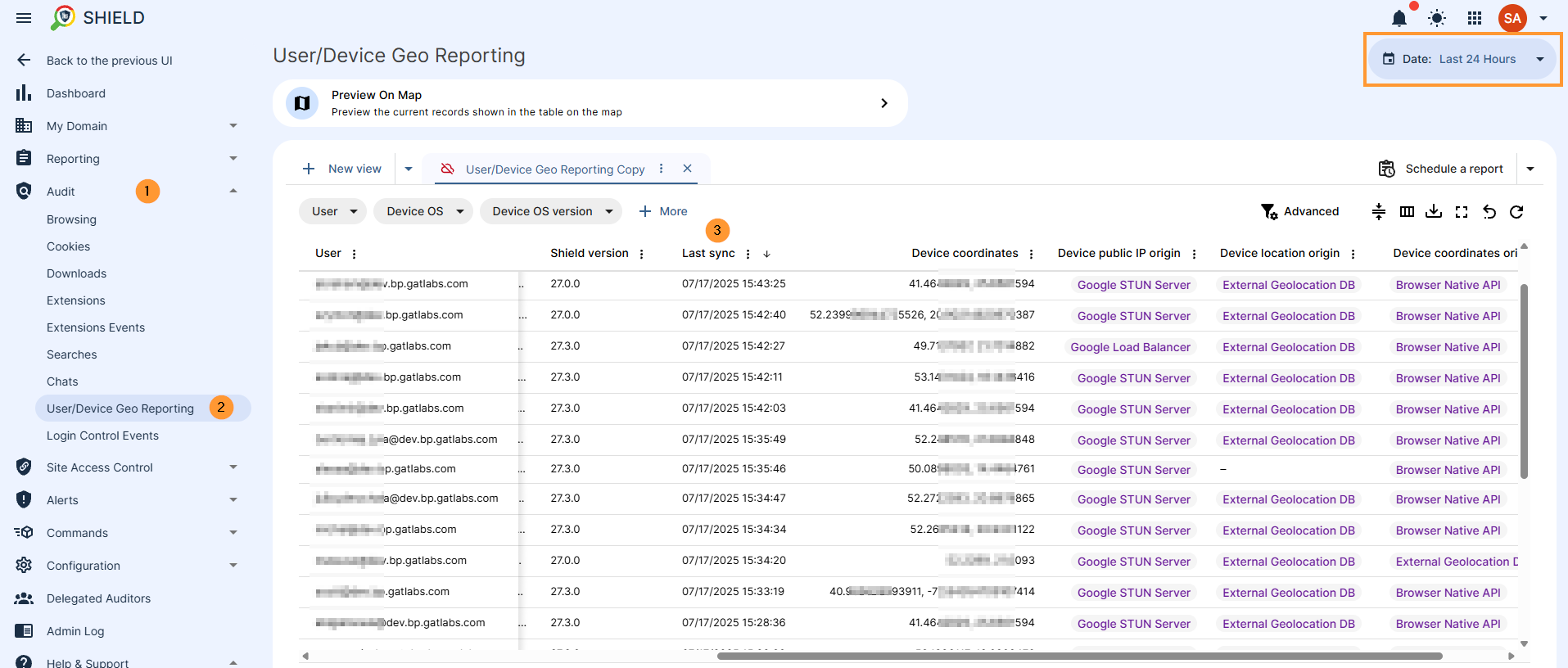Viewport: 1568px width, 668px height.
Task: Open the Searches audit page
Action: (x=71, y=354)
